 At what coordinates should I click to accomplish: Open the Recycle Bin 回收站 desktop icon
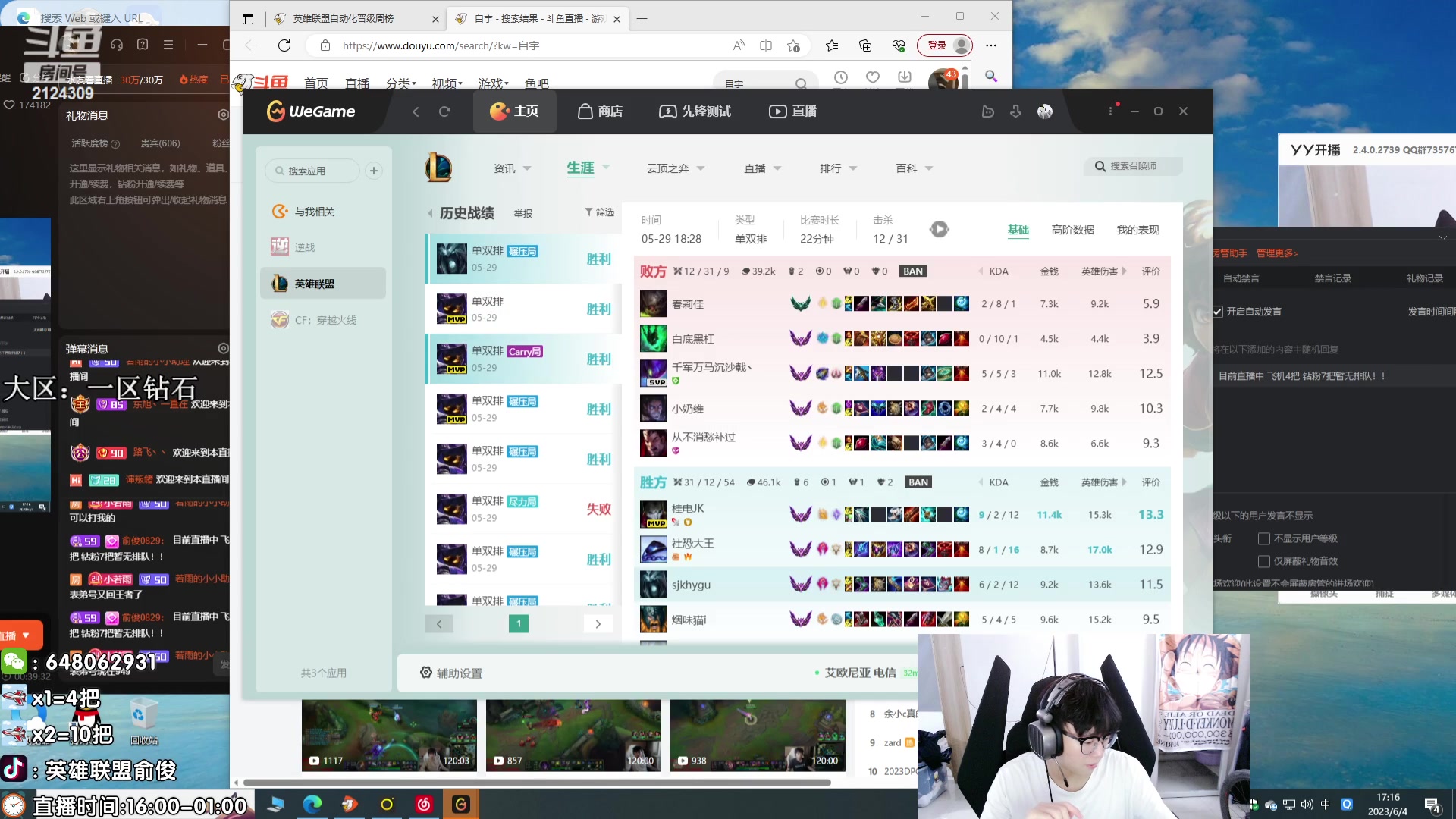pyautogui.click(x=144, y=722)
